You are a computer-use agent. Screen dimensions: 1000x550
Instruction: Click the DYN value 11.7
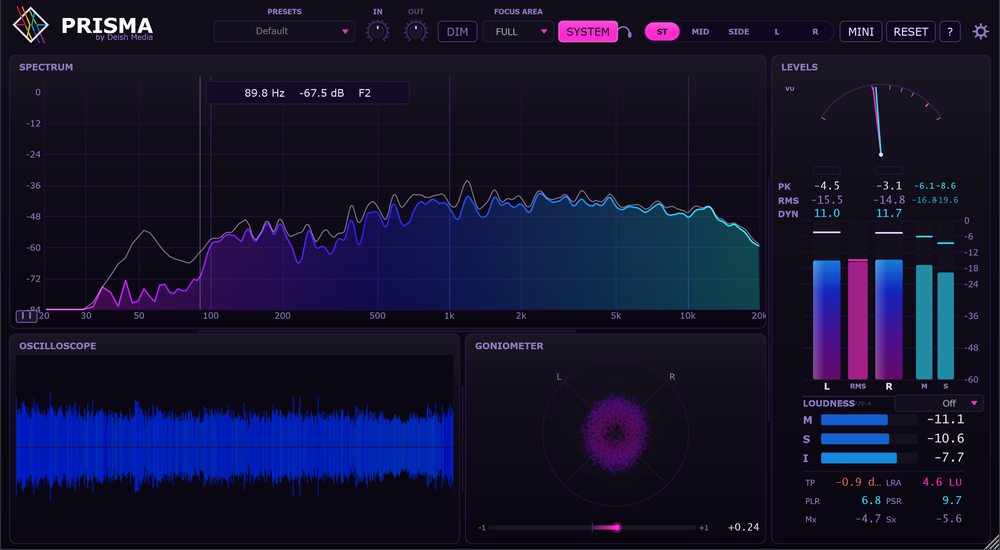[x=888, y=214]
